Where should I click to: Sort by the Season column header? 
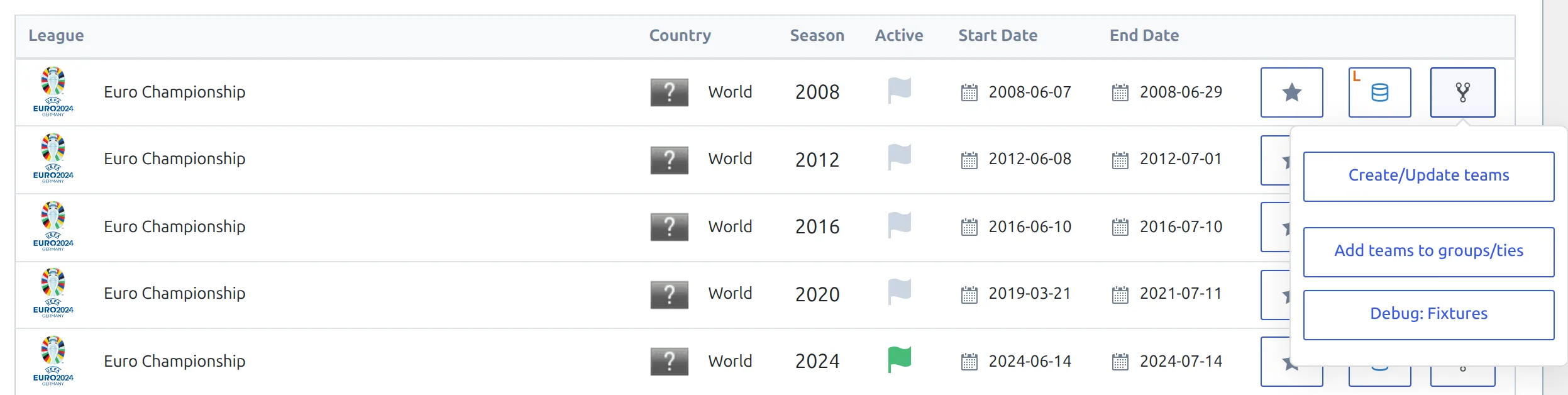point(817,36)
